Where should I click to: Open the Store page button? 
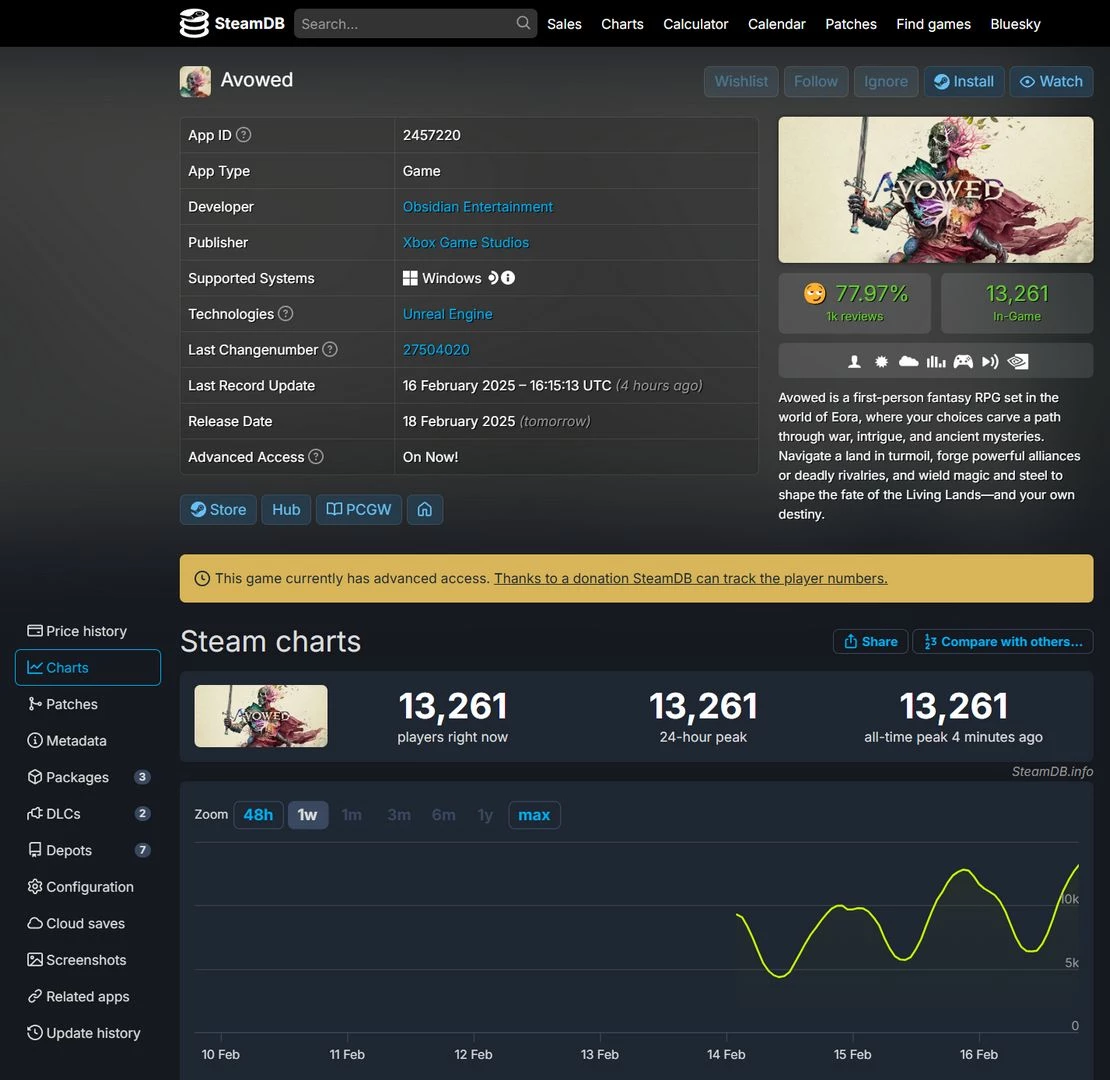coord(218,510)
